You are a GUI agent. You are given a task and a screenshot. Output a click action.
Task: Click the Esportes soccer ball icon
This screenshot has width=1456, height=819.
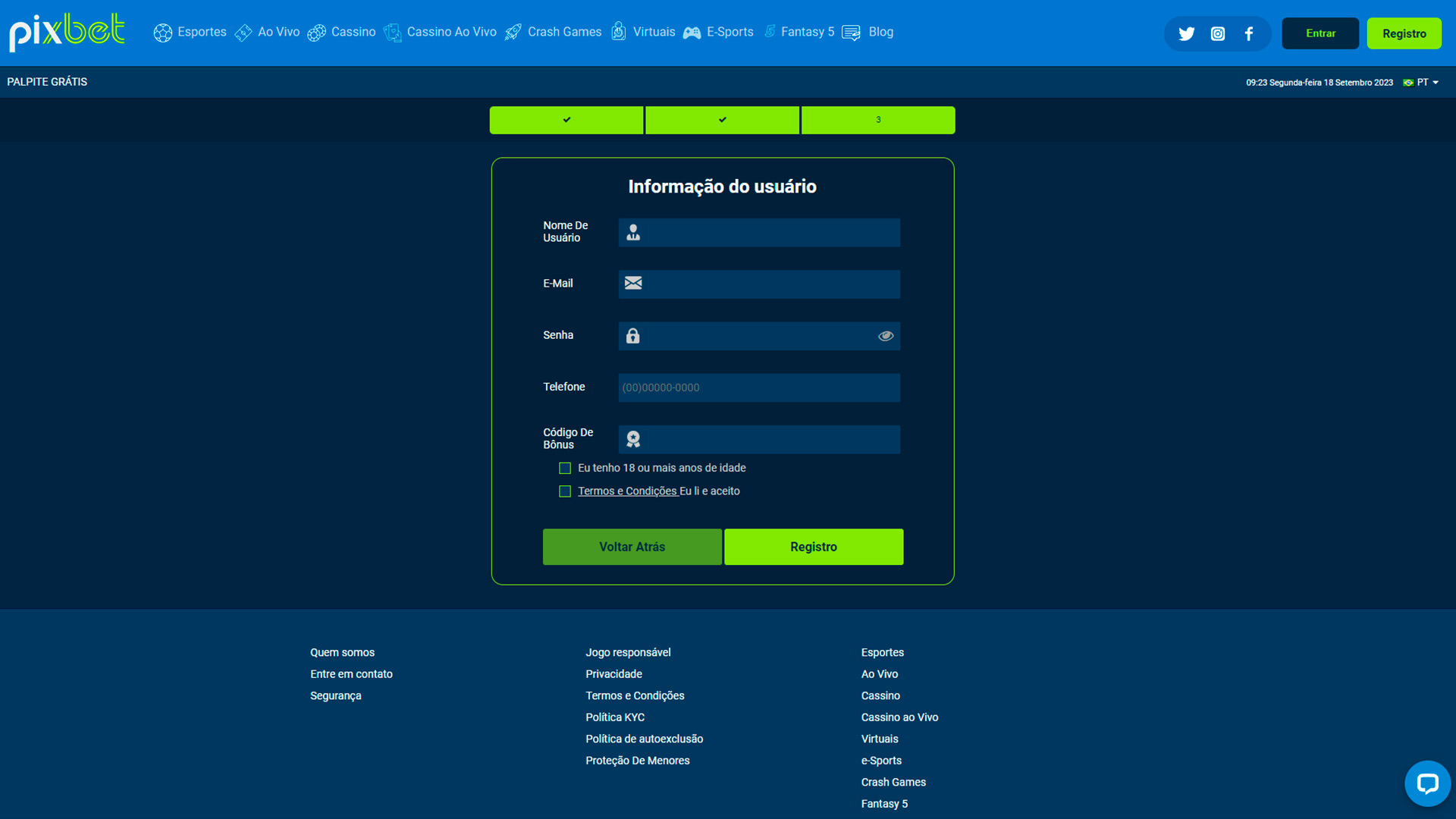click(163, 33)
